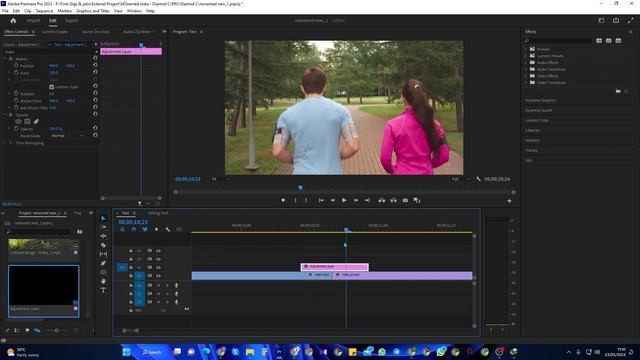
Task: Click the Mark Out button in Program monitor
Action: (x=306, y=200)
